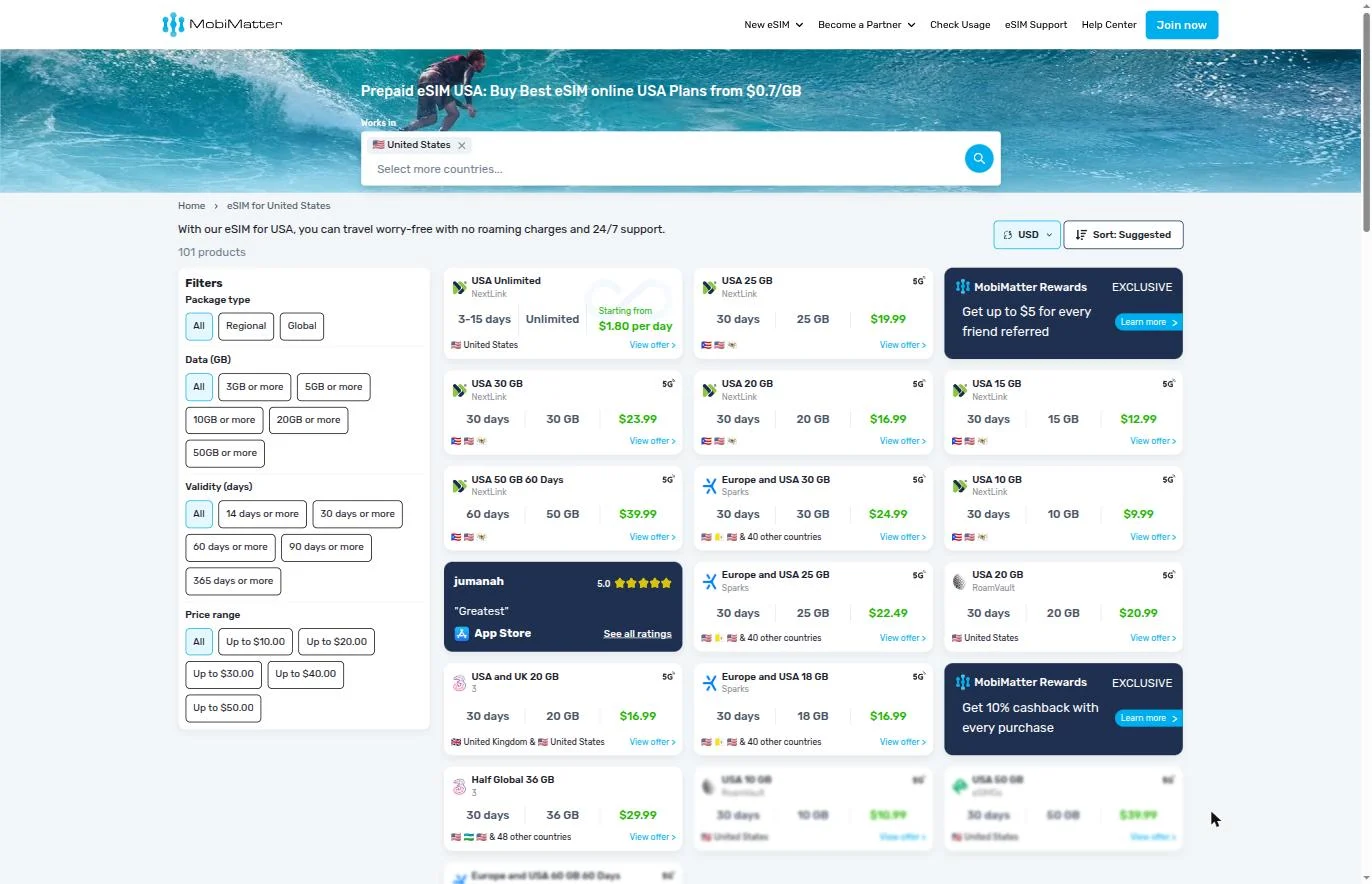Open See all ratings link
Screen dimensions: 1372x884
click(638, 634)
